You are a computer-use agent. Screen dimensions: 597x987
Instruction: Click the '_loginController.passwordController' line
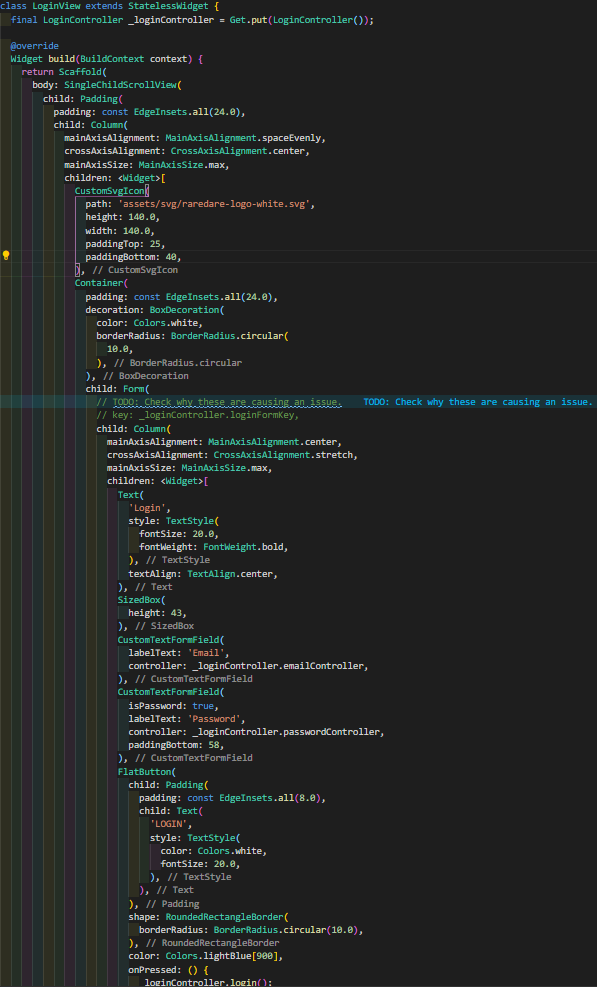coord(256,732)
